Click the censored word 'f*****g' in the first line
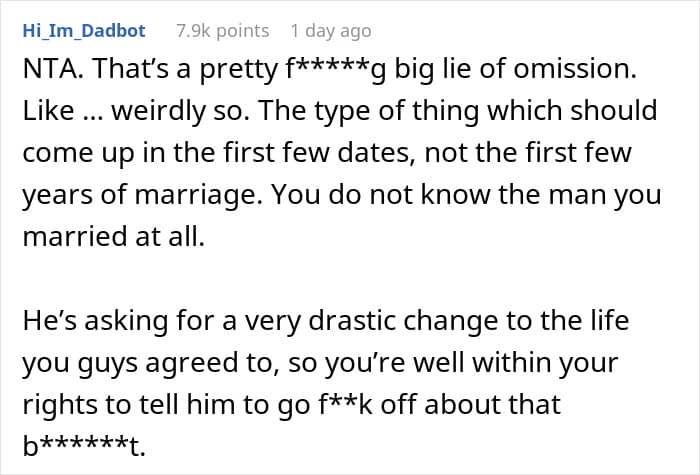The image size is (700, 475). (338, 70)
